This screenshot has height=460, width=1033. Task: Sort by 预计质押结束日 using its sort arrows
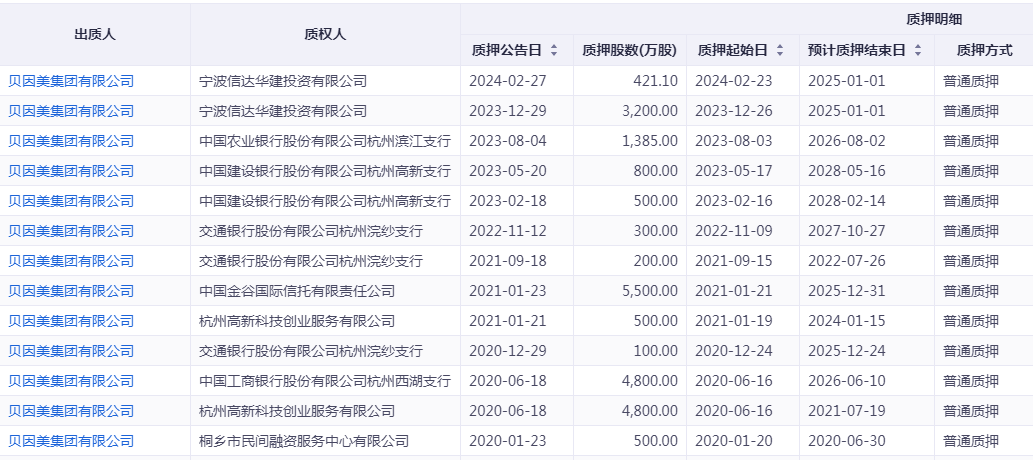click(x=918, y=50)
